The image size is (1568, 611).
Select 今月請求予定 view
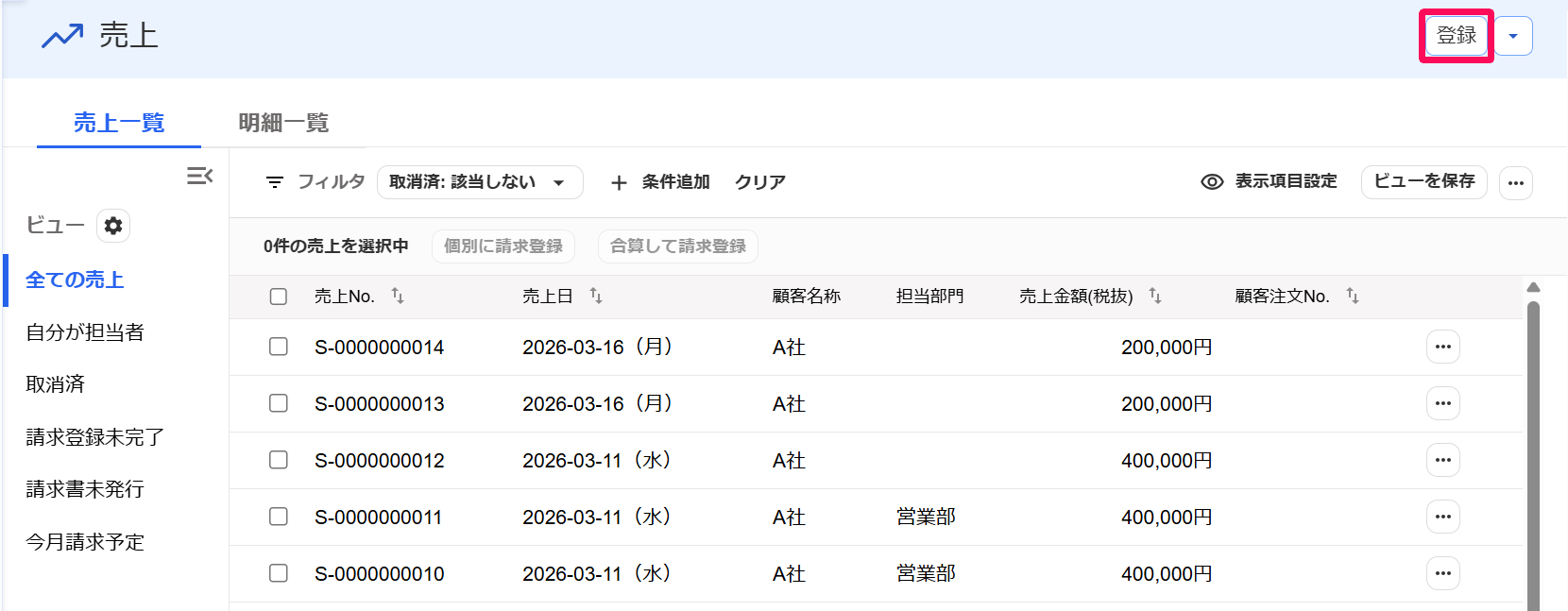pyautogui.click(x=85, y=542)
